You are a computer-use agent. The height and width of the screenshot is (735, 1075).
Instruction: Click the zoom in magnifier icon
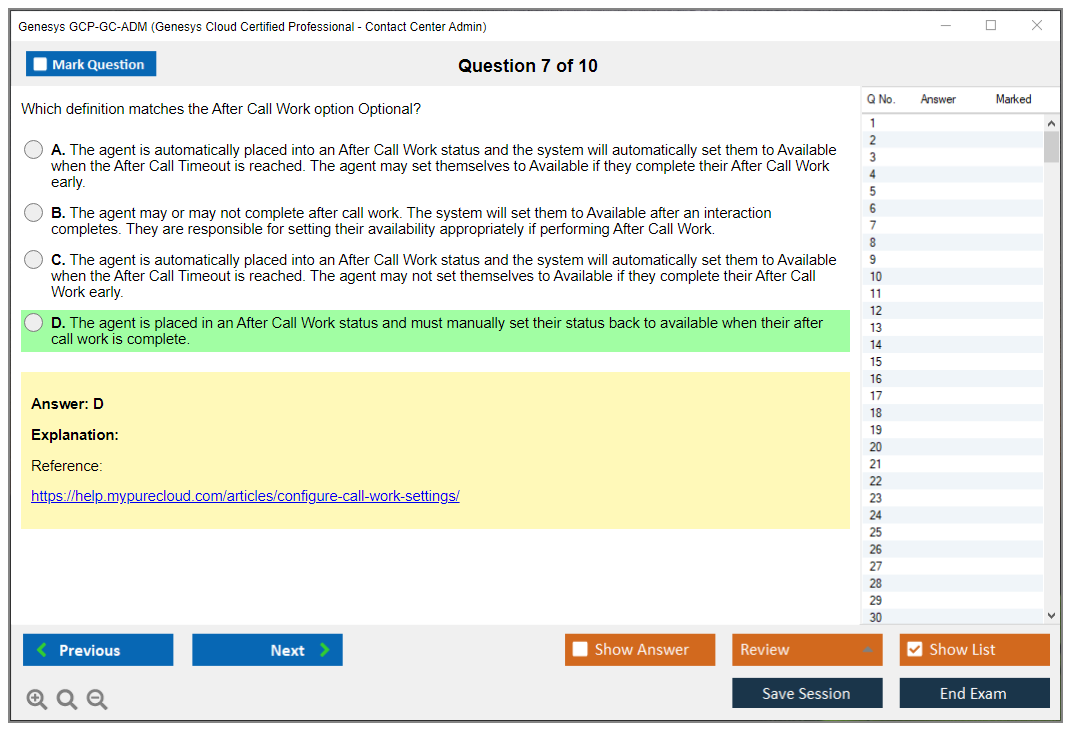[x=37, y=700]
